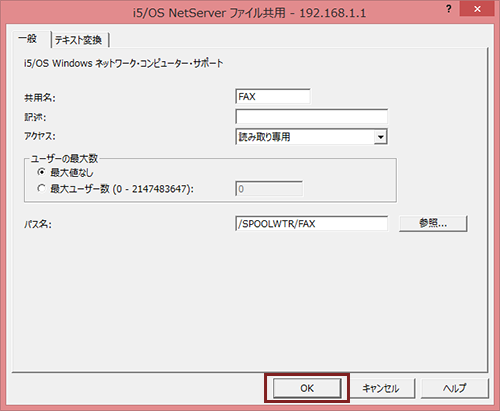Image resolution: width=500 pixels, height=411 pixels.
Task: Click the question mark help icon in title bar
Action: point(449,9)
